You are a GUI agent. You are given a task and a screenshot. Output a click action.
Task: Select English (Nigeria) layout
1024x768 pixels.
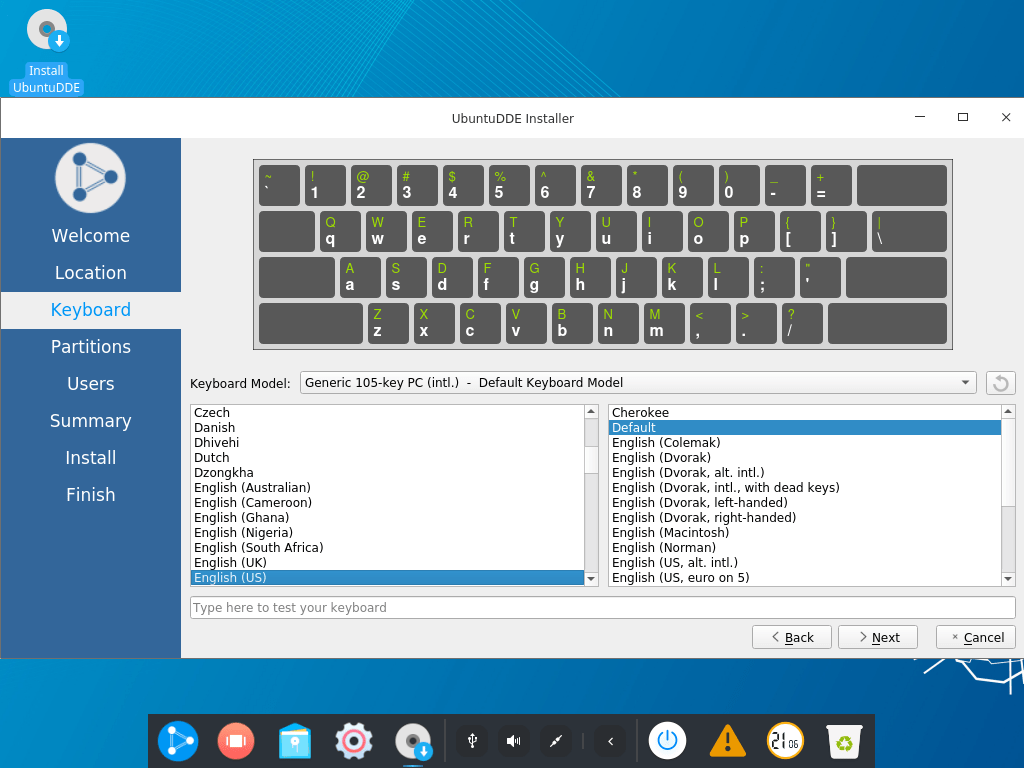[387, 533]
